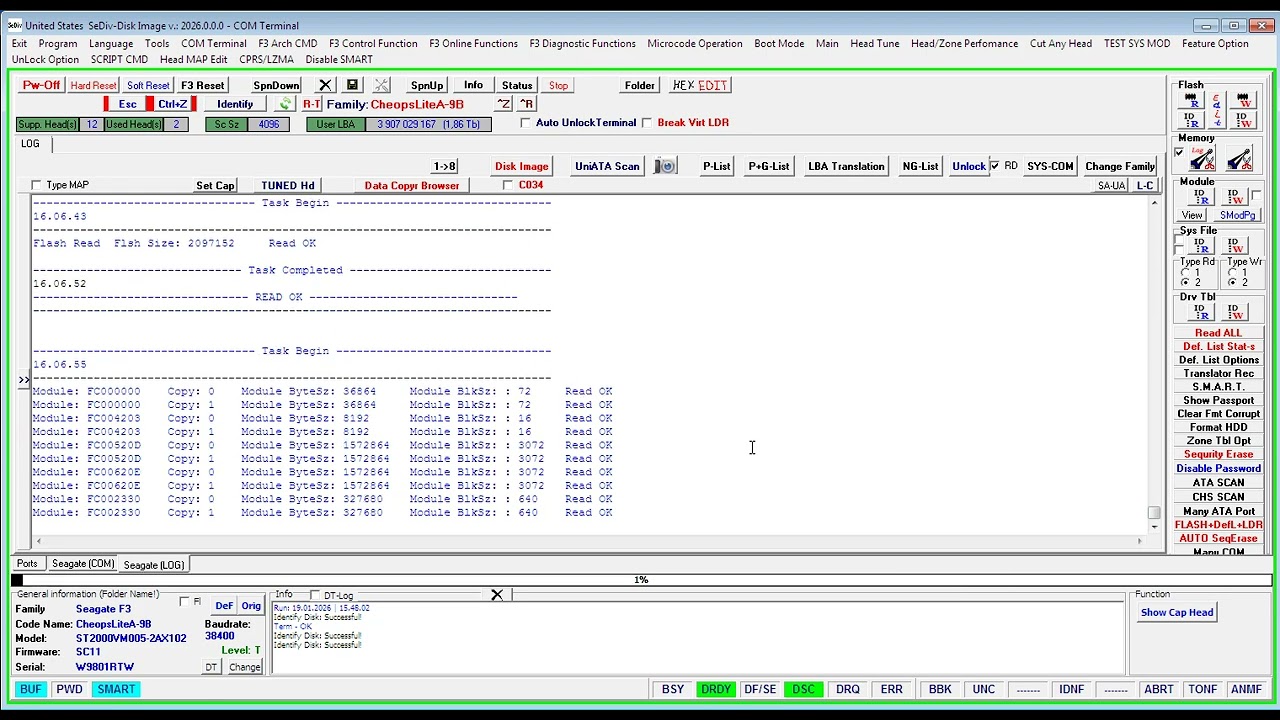Click the Flash read by ID icon
Viewport: 1280px width, 720px height.
(x=1191, y=120)
